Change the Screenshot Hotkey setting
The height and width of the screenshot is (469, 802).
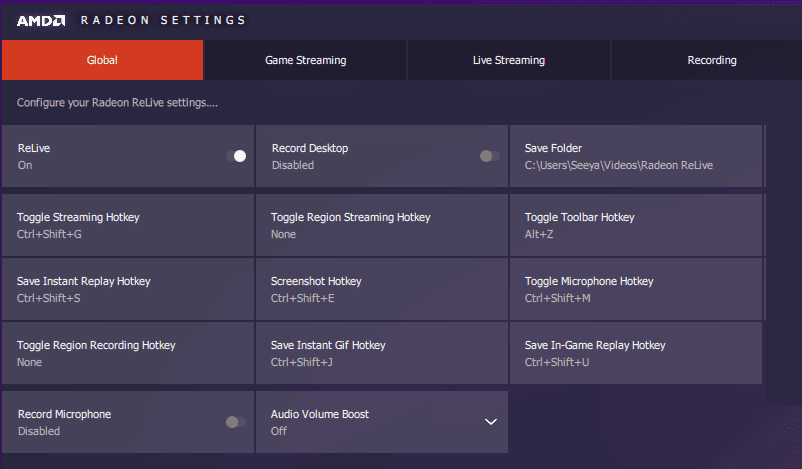381,289
